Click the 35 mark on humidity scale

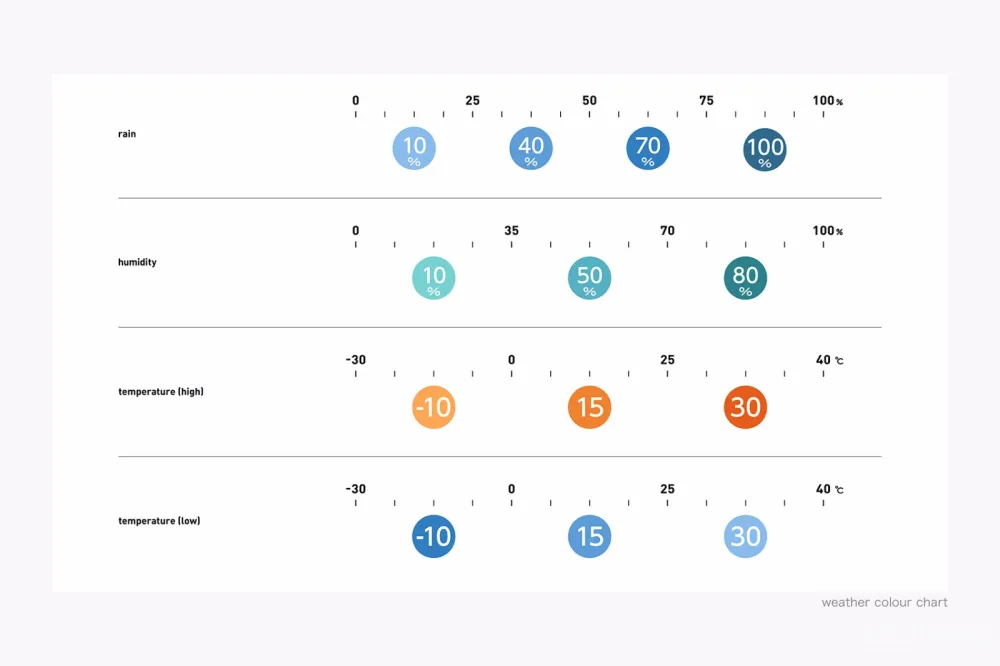click(512, 231)
